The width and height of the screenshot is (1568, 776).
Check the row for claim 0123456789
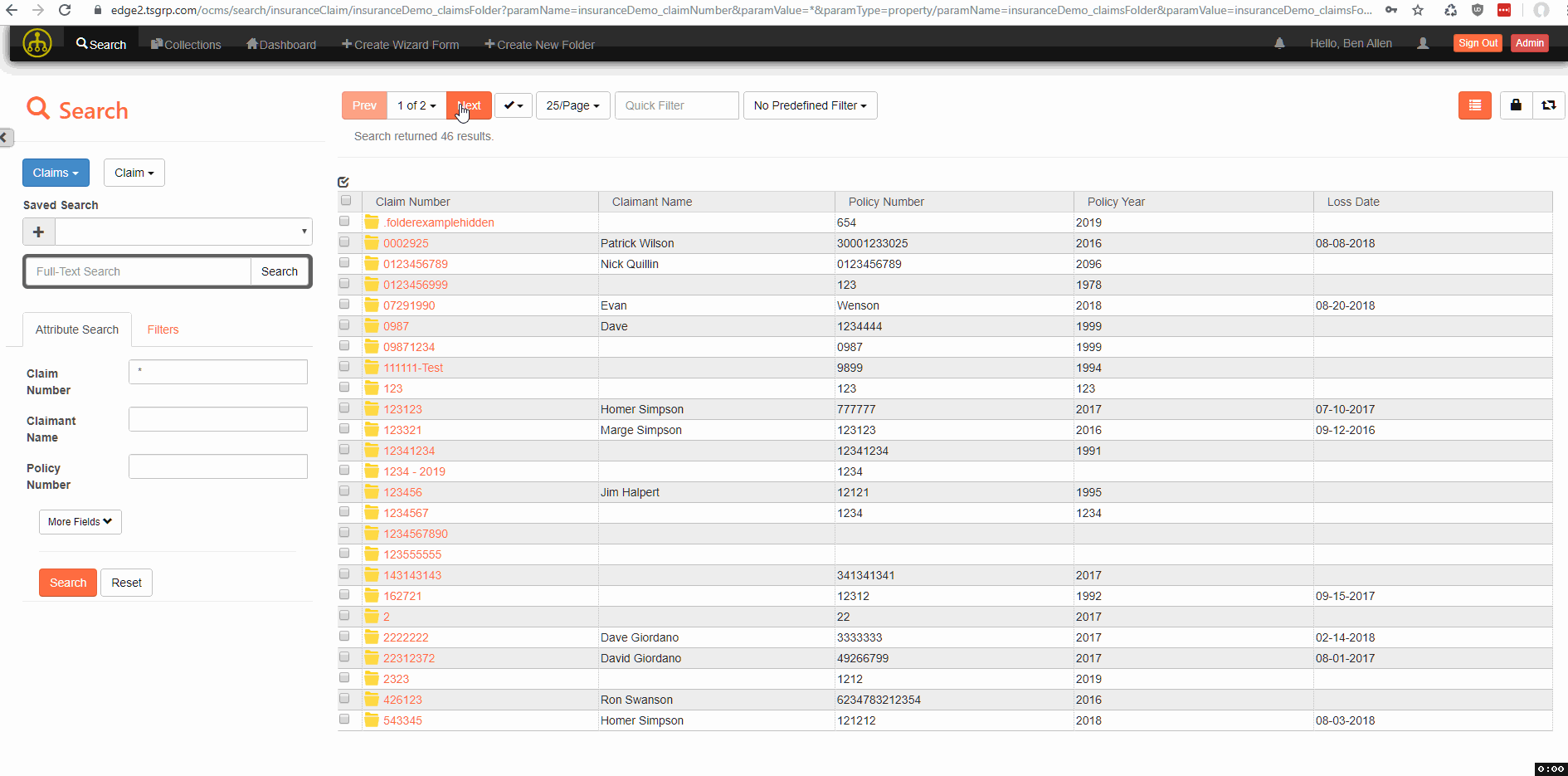click(344, 262)
